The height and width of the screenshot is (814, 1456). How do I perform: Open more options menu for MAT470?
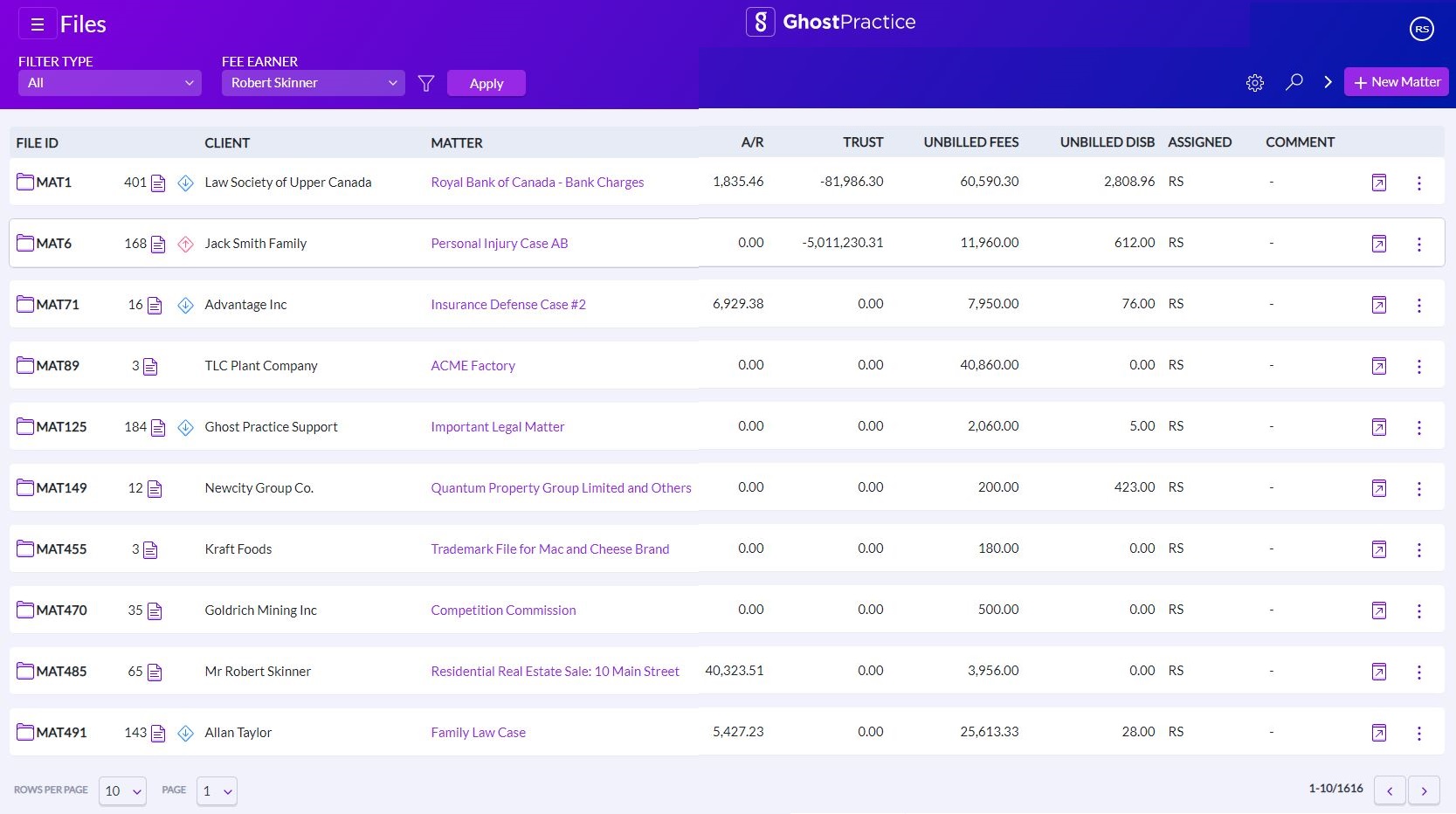coord(1419,610)
